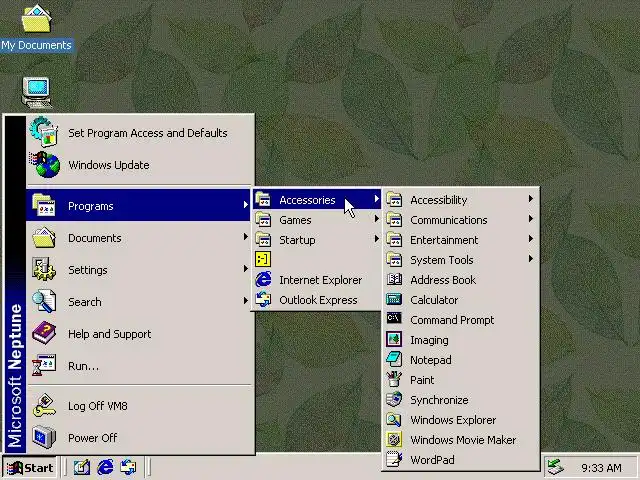The height and width of the screenshot is (480, 640).
Task: Click the Run icon in Start menu
Action: tap(44, 365)
